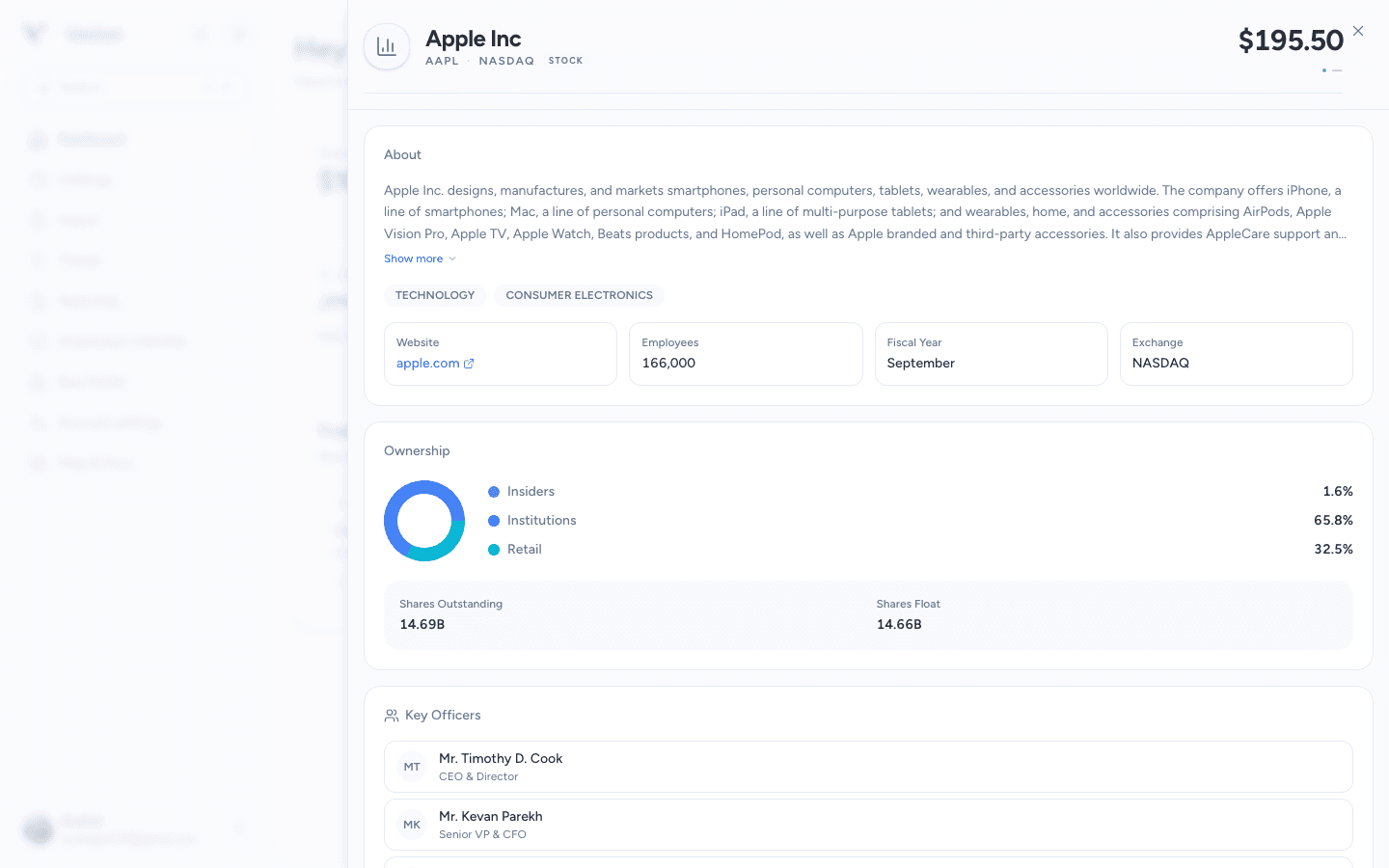Select the MT avatar for Timothy D. Cook
1389x868 pixels.
tap(412, 767)
